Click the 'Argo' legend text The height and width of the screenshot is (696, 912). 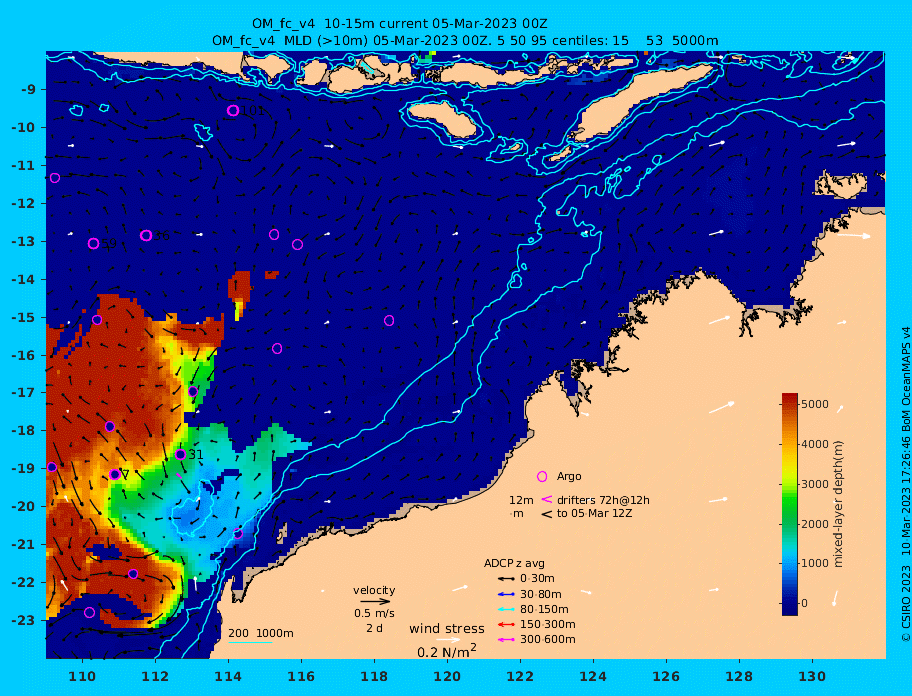(569, 476)
